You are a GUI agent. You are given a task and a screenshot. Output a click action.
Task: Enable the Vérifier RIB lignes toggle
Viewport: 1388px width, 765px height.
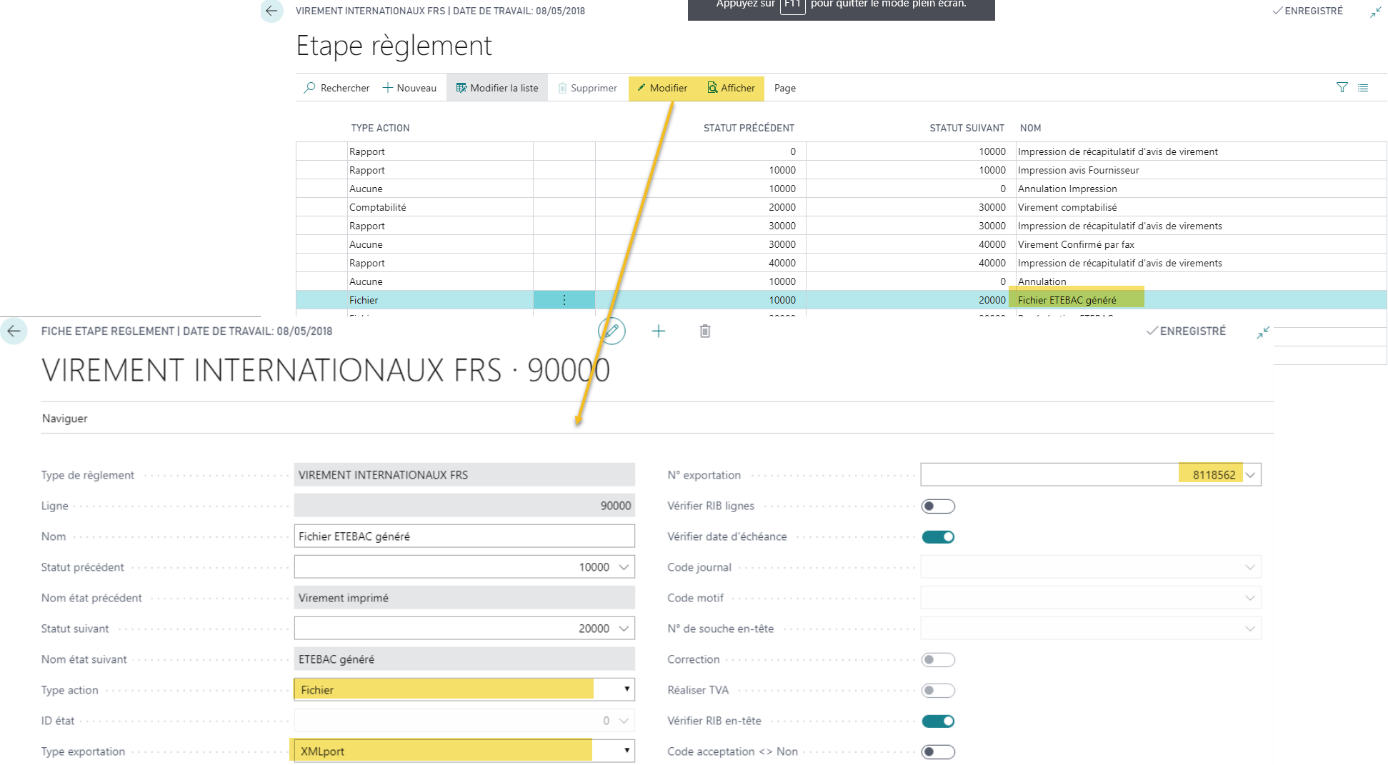938,506
